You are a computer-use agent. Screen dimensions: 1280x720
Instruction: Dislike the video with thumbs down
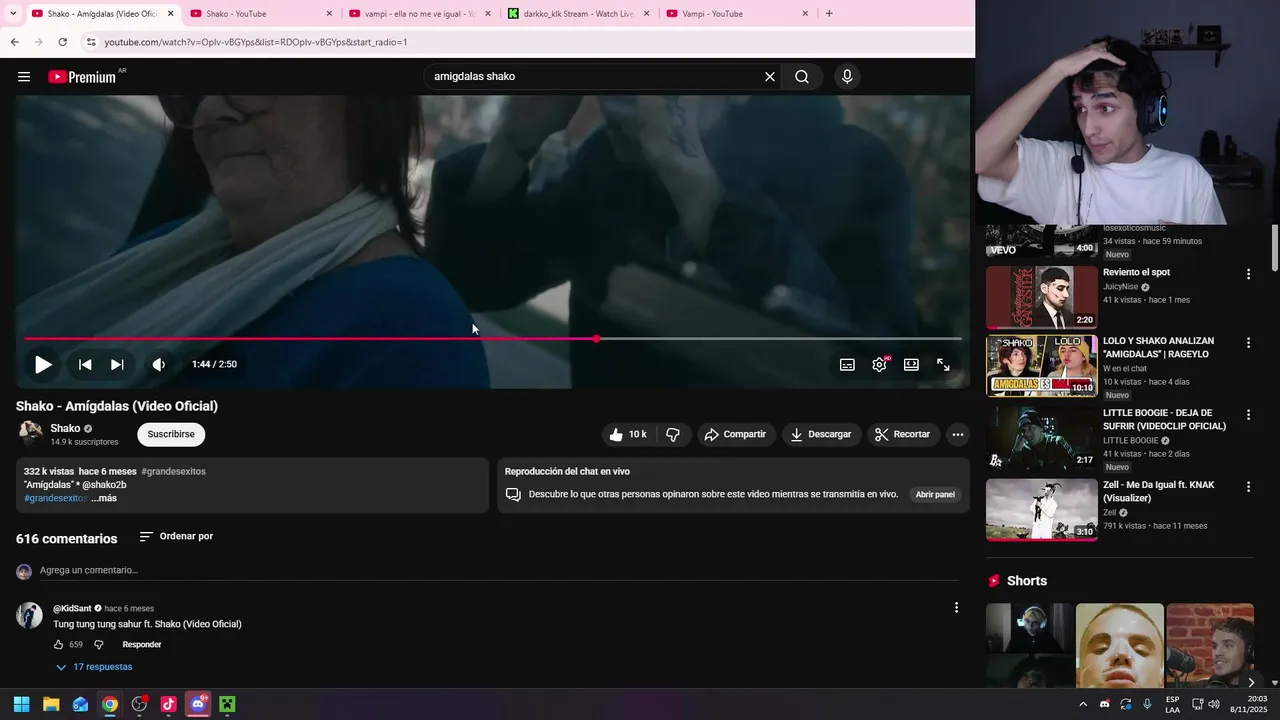coord(673,434)
